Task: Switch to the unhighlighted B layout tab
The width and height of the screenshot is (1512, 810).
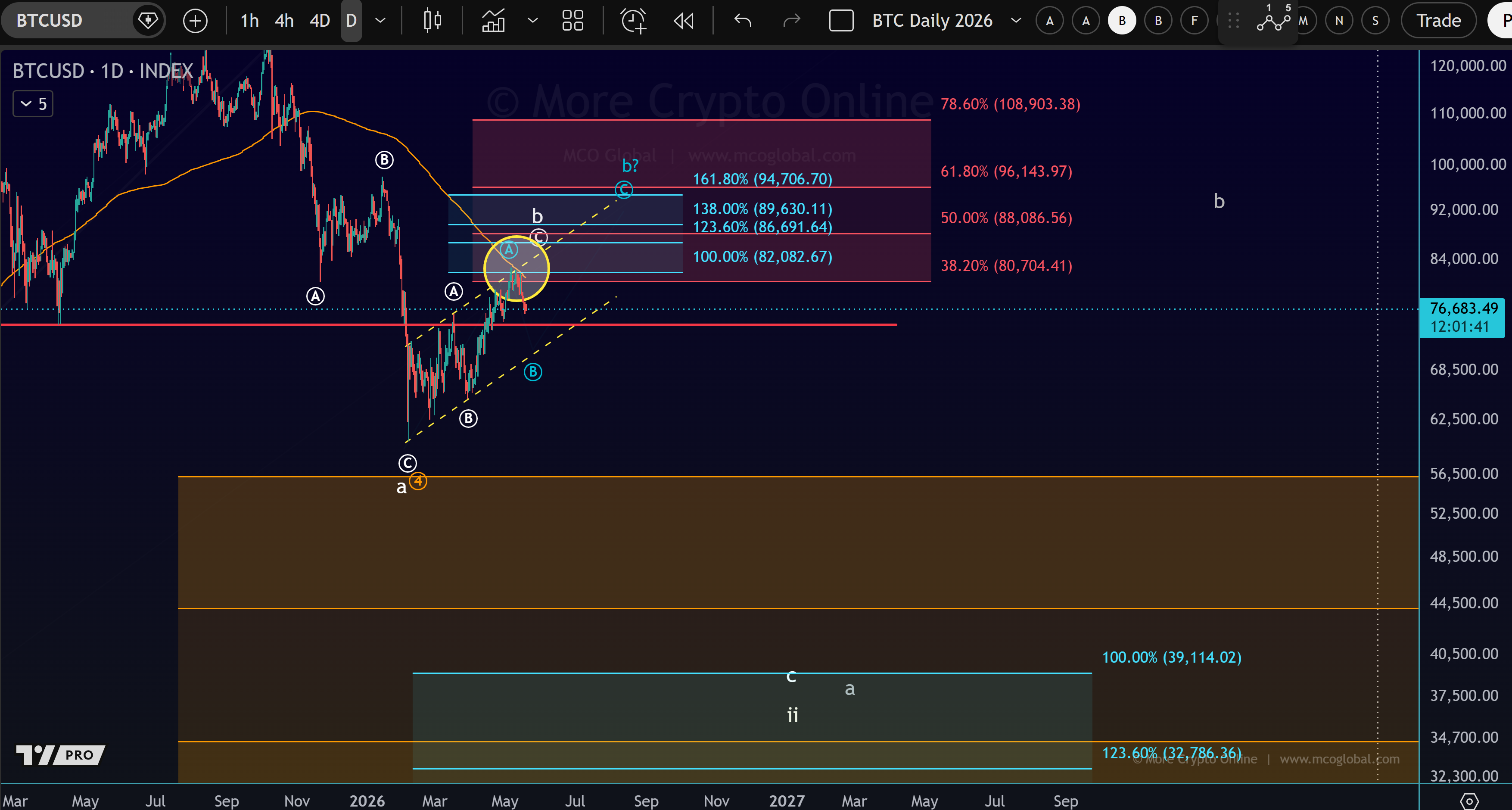Action: click(1158, 21)
